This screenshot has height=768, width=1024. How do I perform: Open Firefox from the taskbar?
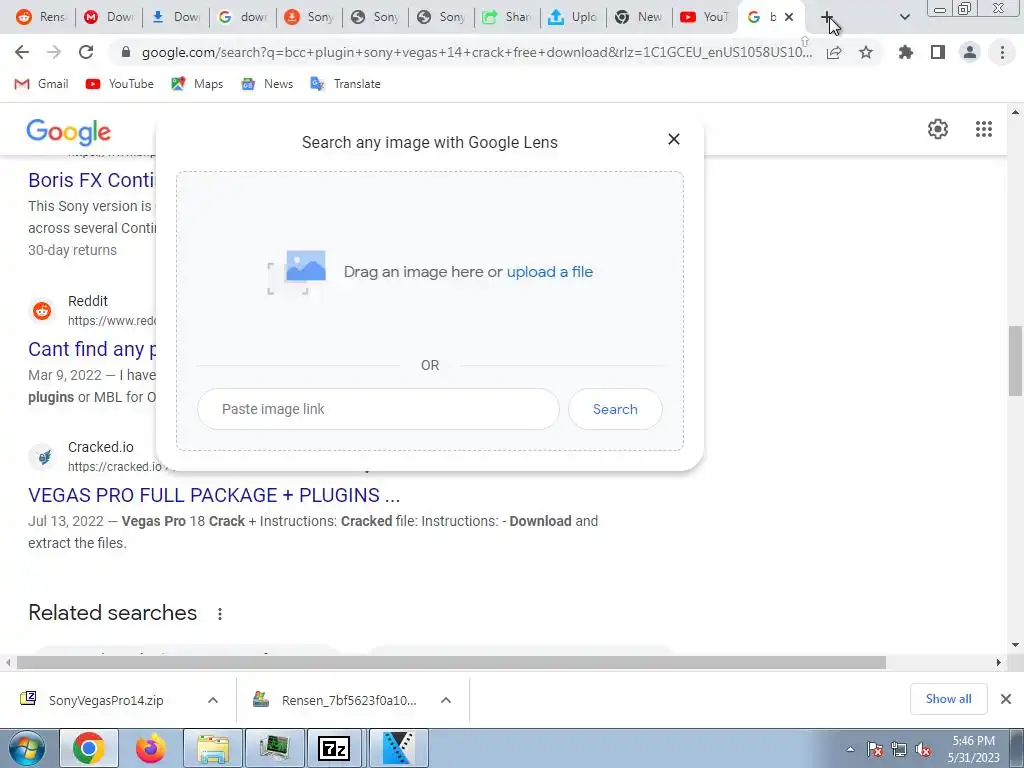(x=150, y=748)
